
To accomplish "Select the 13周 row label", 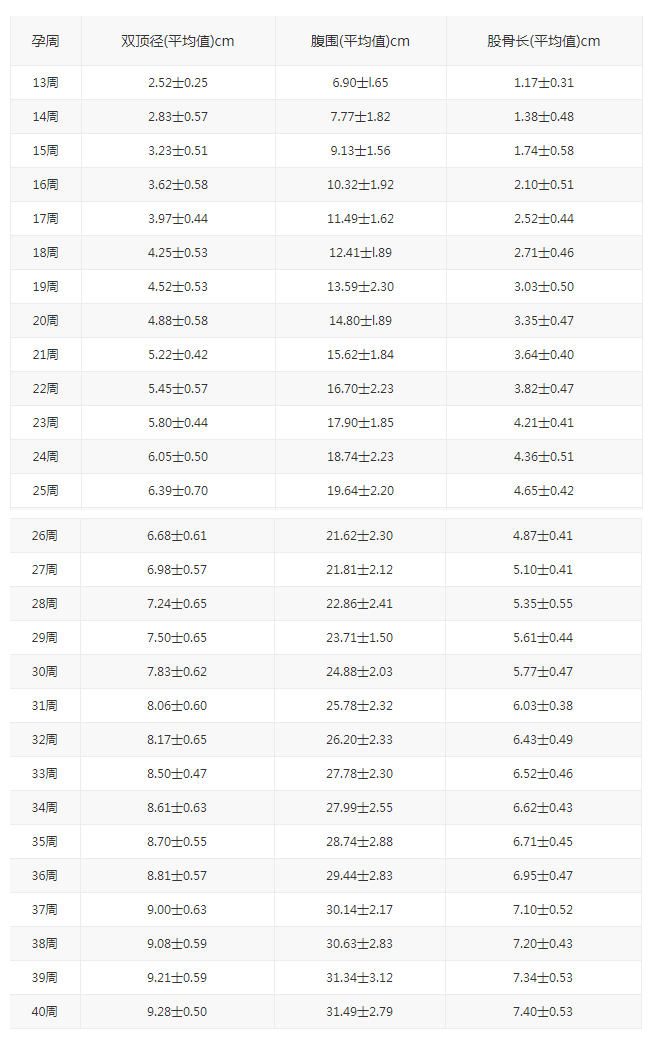I will [46, 83].
